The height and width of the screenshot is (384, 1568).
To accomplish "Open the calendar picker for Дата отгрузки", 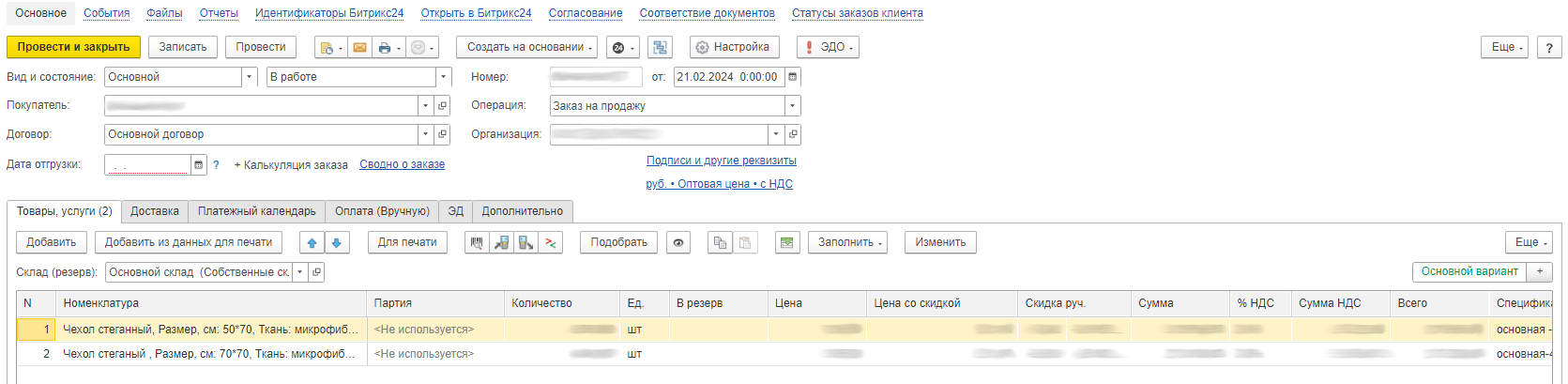I will pyautogui.click(x=198, y=164).
